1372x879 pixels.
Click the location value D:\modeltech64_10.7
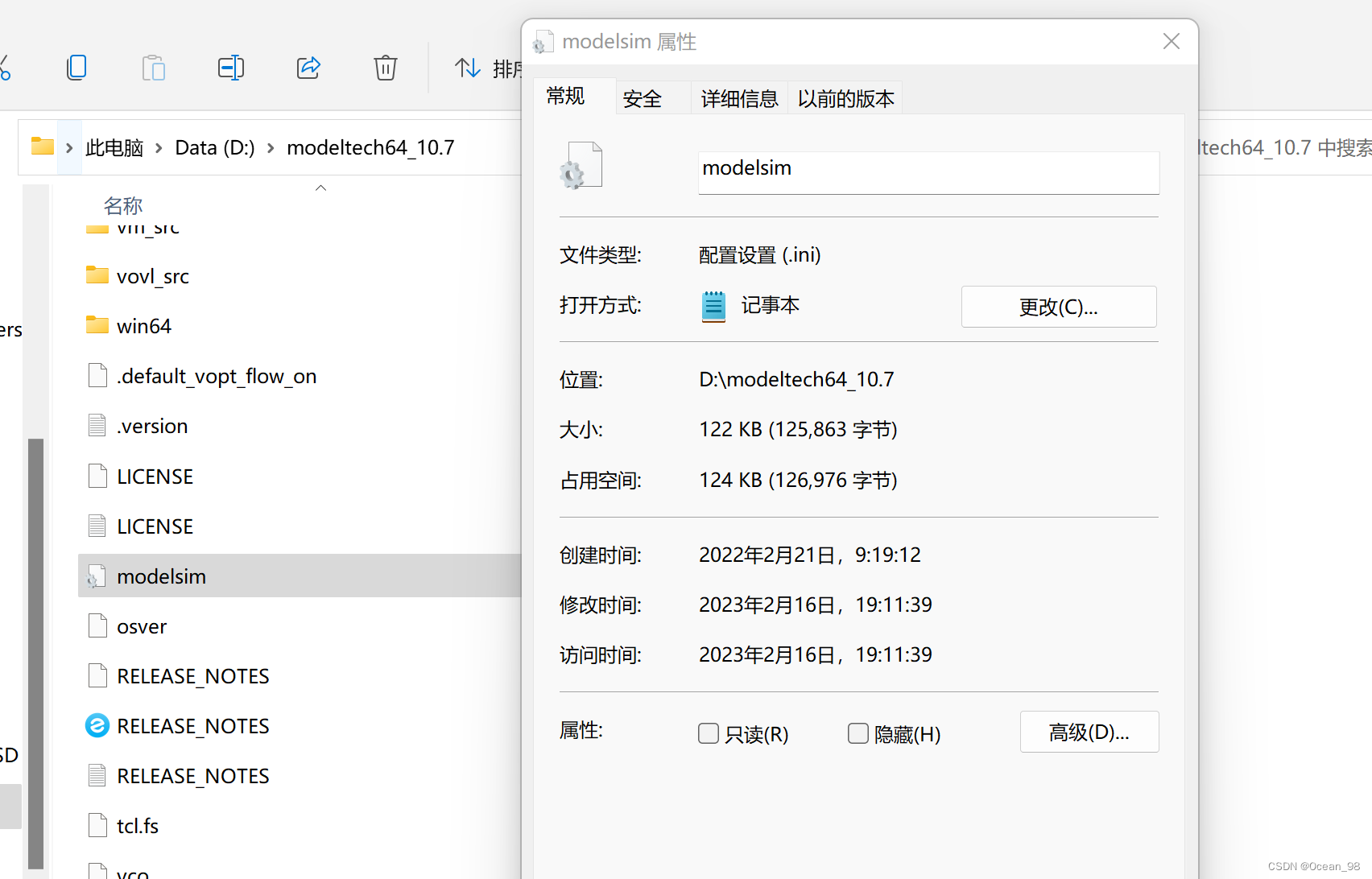coord(796,379)
